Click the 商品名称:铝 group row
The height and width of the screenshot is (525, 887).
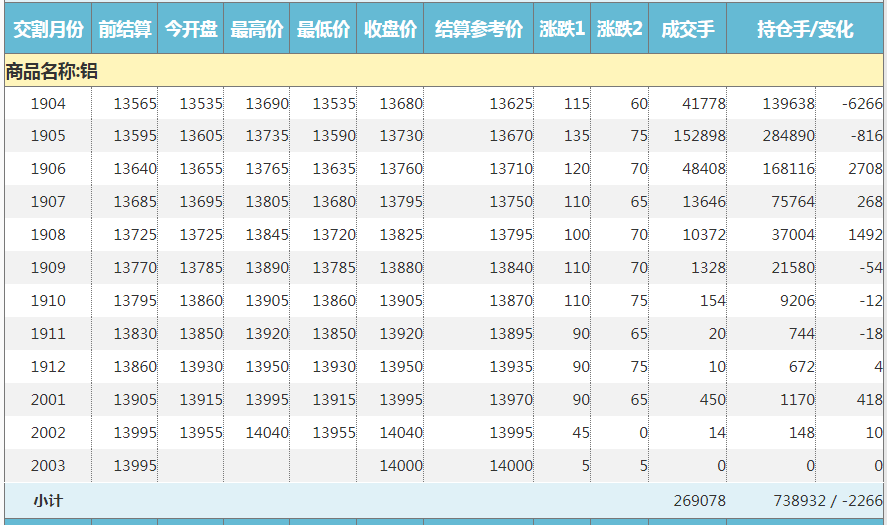click(x=52, y=71)
